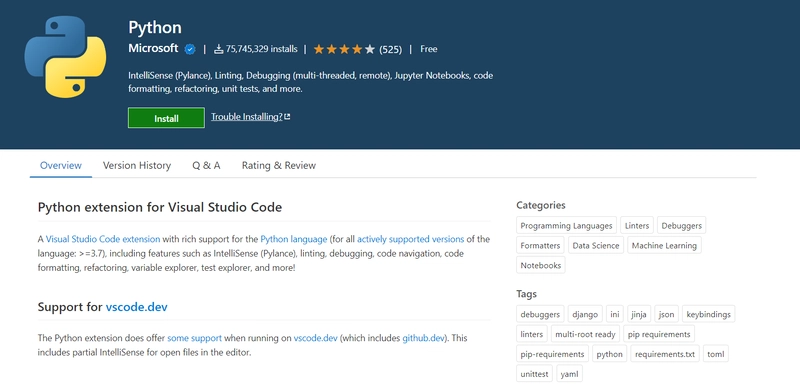Select the Overview tab
Image resolution: width=800 pixels, height=384 pixels.
click(61, 165)
